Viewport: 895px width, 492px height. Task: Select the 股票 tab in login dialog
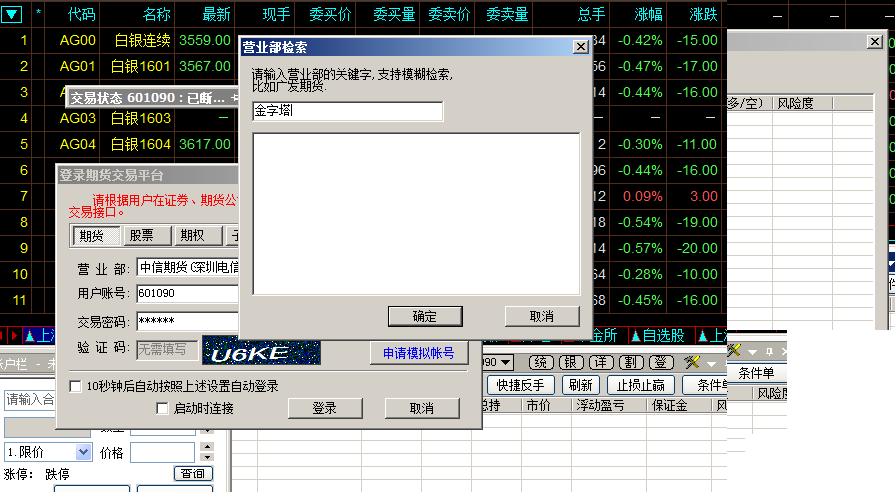click(x=148, y=236)
